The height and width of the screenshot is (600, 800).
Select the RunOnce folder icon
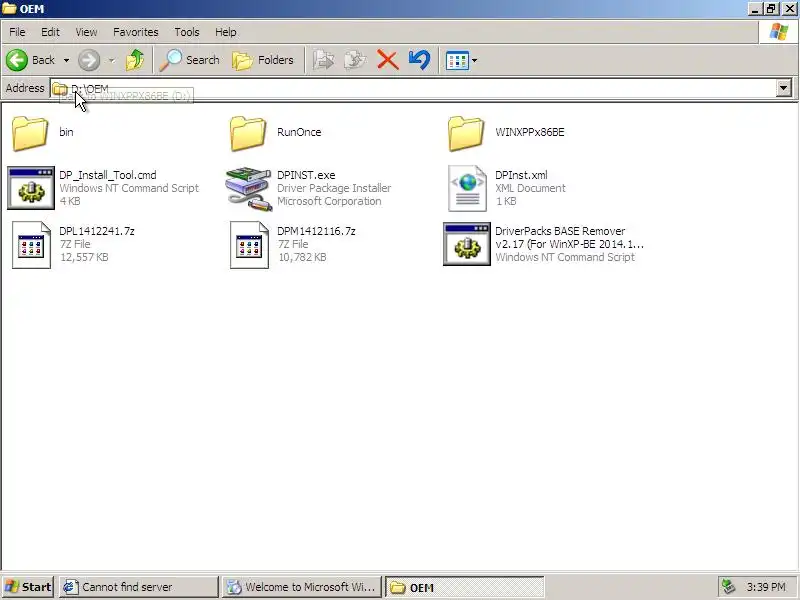pos(248,133)
